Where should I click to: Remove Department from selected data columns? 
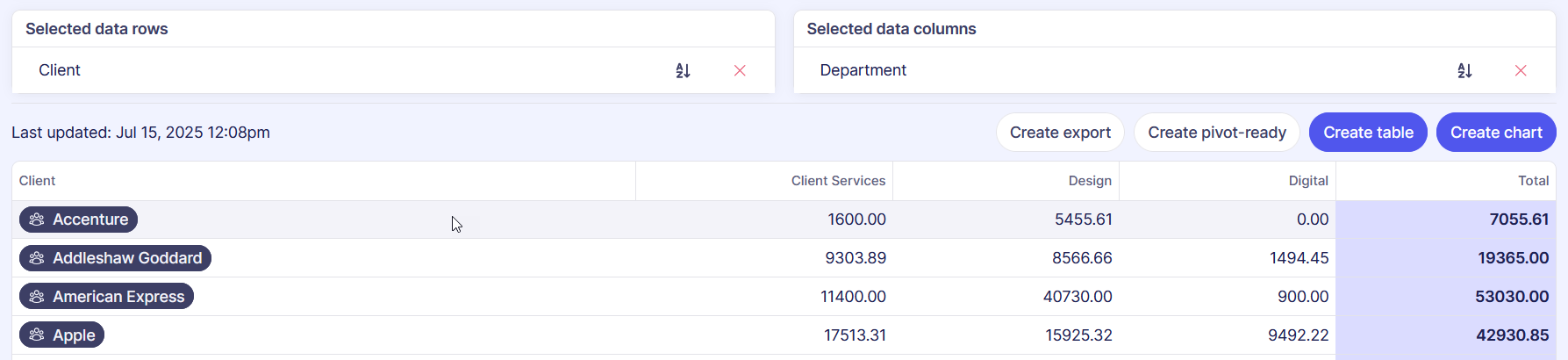click(1521, 71)
